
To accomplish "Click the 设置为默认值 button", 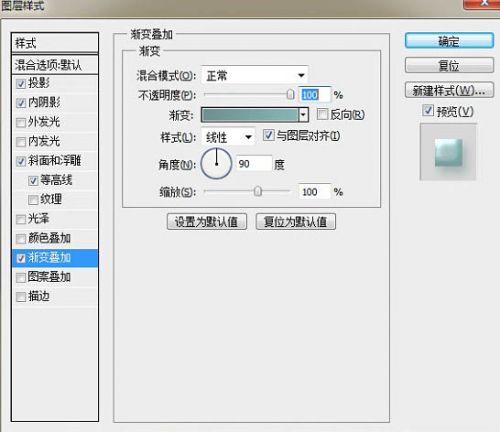I will point(207,222).
